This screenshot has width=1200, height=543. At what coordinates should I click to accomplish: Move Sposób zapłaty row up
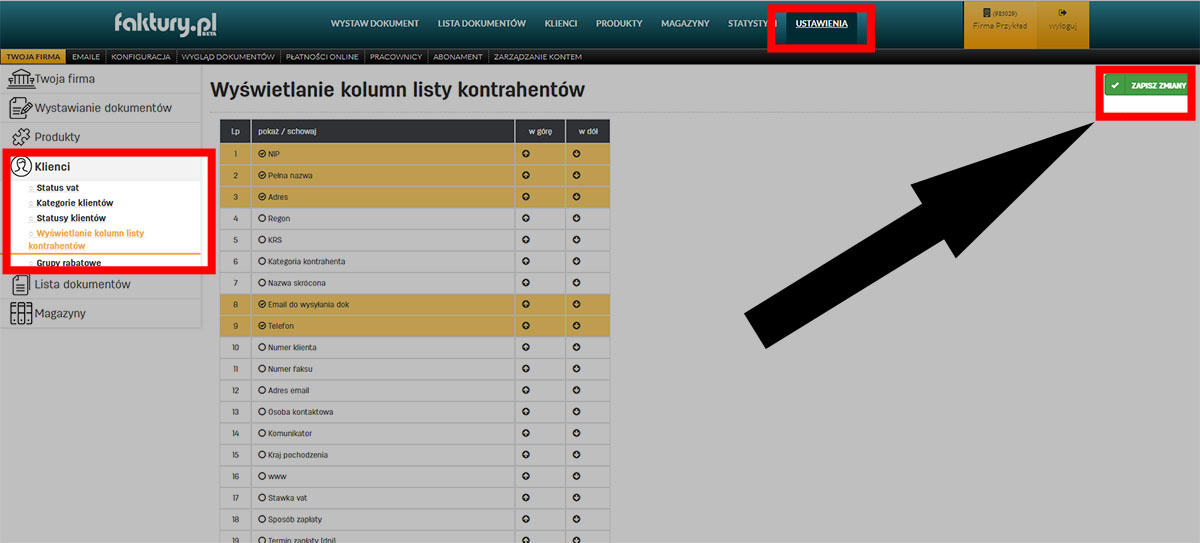pyautogui.click(x=526, y=519)
